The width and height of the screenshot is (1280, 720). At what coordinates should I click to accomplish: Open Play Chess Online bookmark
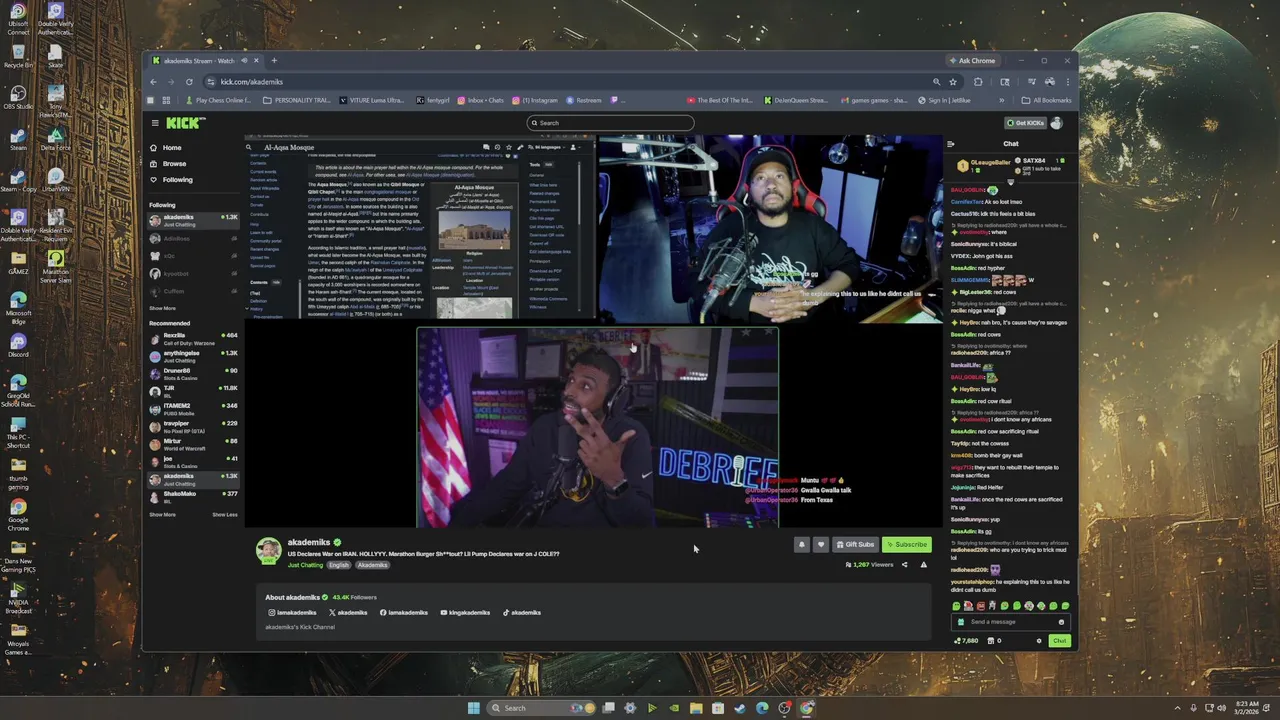pyautogui.click(x=218, y=100)
